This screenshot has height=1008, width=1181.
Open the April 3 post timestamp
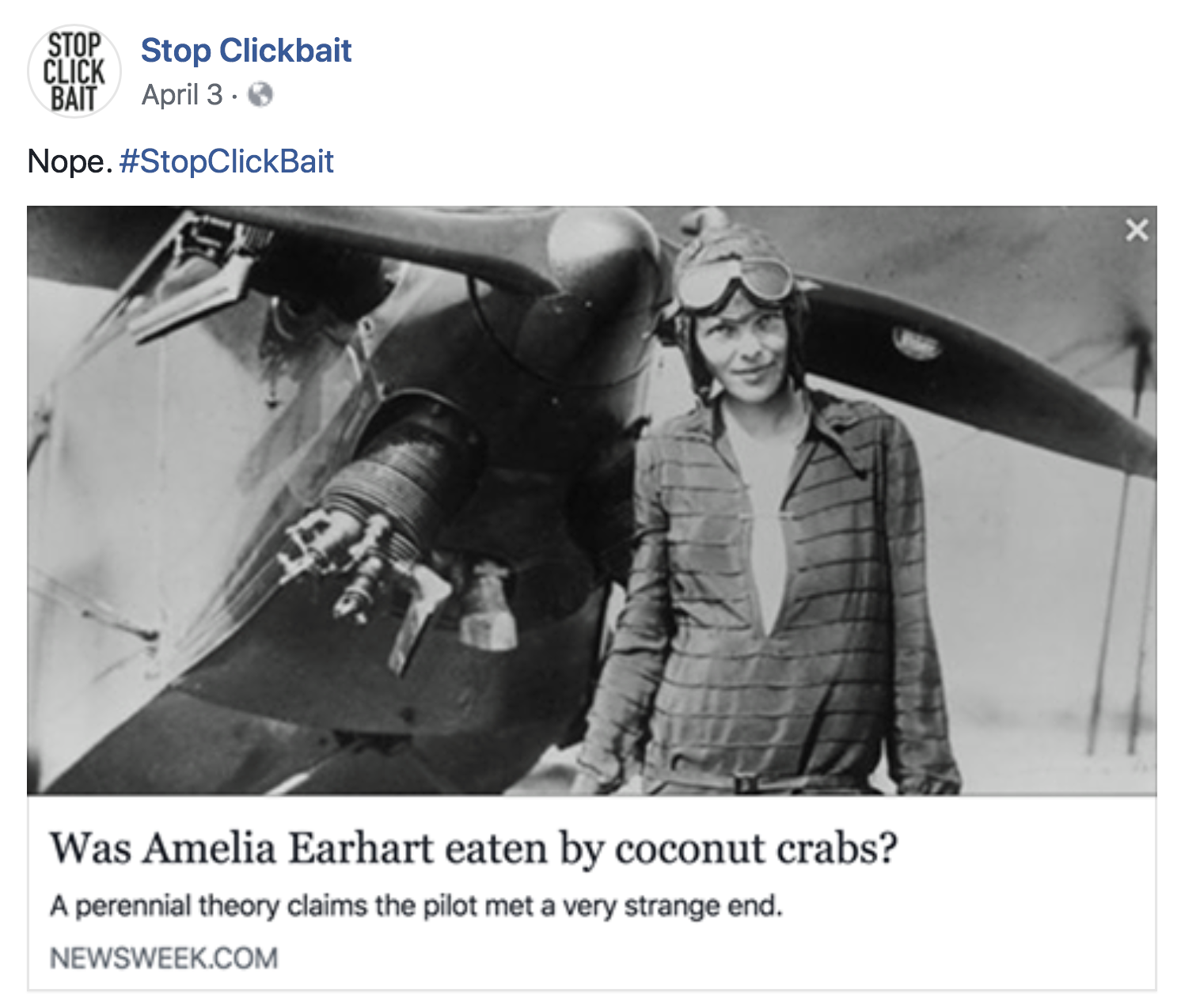tap(182, 95)
